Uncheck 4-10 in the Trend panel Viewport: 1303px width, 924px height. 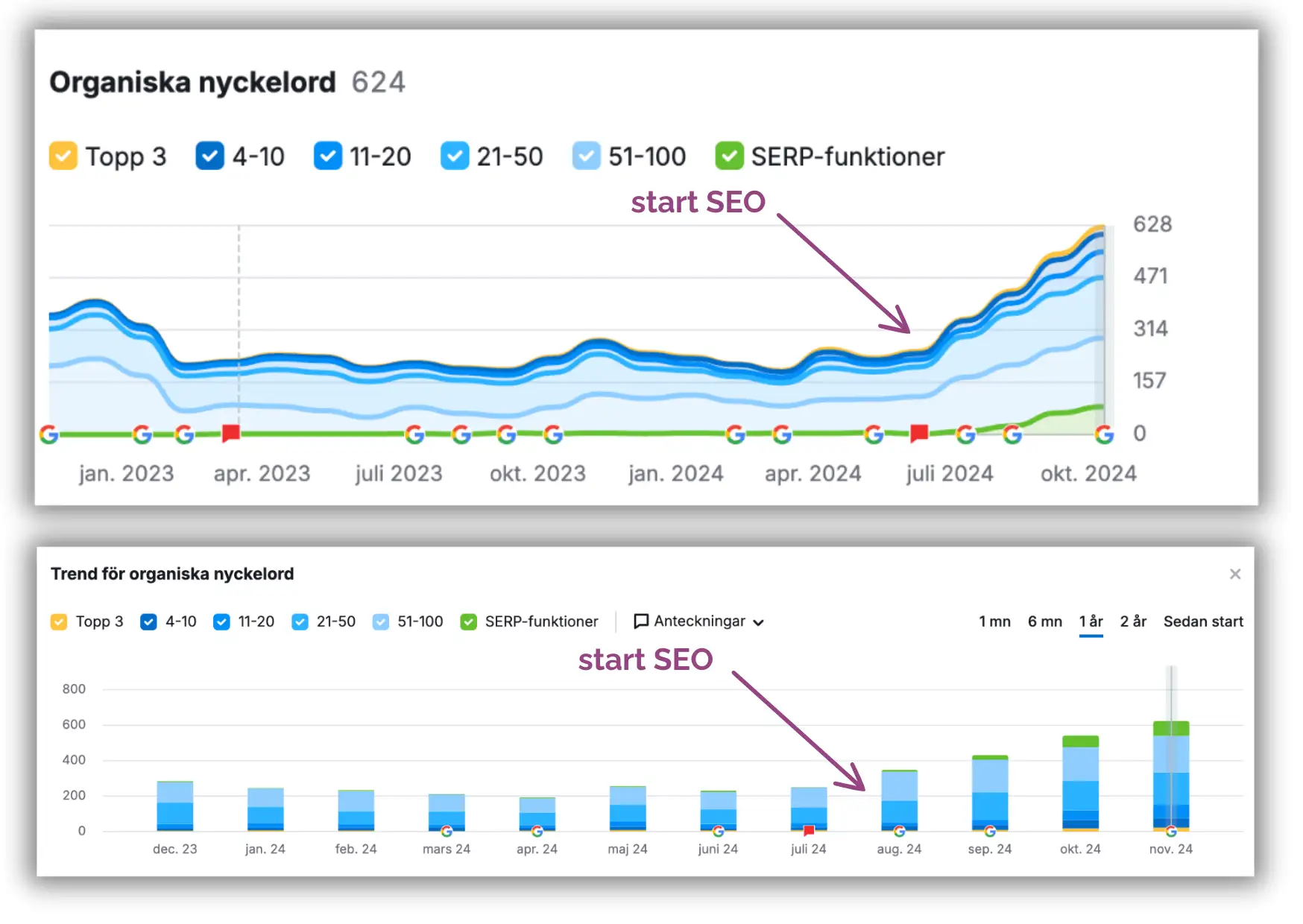click(148, 622)
